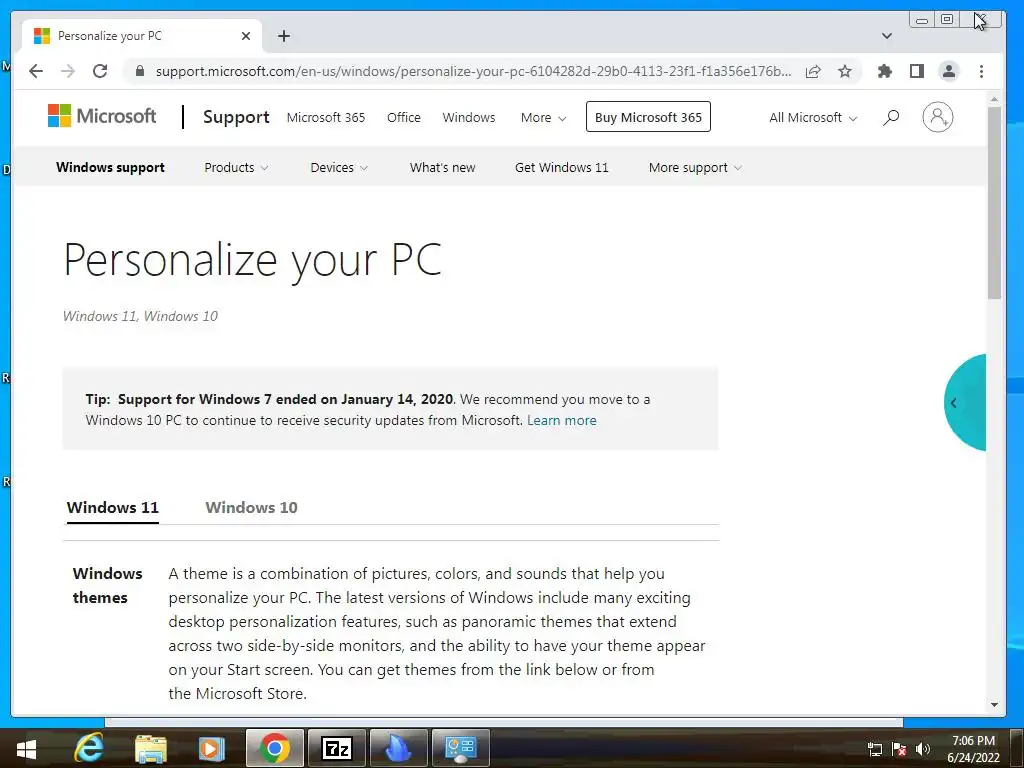Open the Get Windows 11 menu item
The height and width of the screenshot is (768, 1024).
pos(562,167)
